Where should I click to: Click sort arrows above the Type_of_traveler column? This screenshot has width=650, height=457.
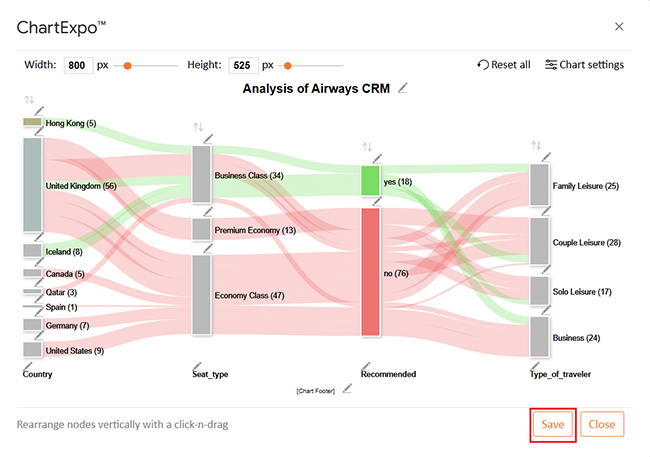coord(538,146)
